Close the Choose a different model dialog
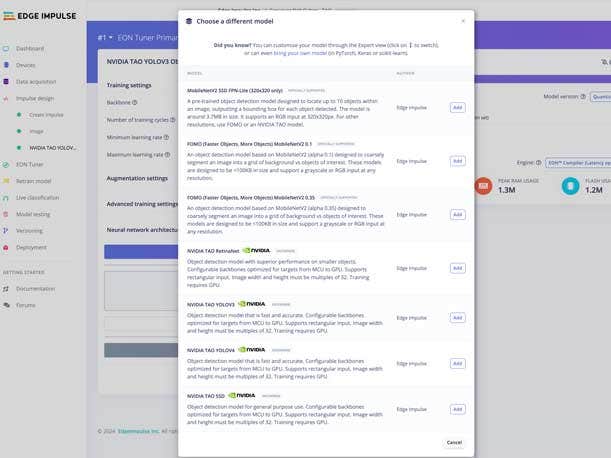The image size is (611, 458). pyautogui.click(x=462, y=20)
